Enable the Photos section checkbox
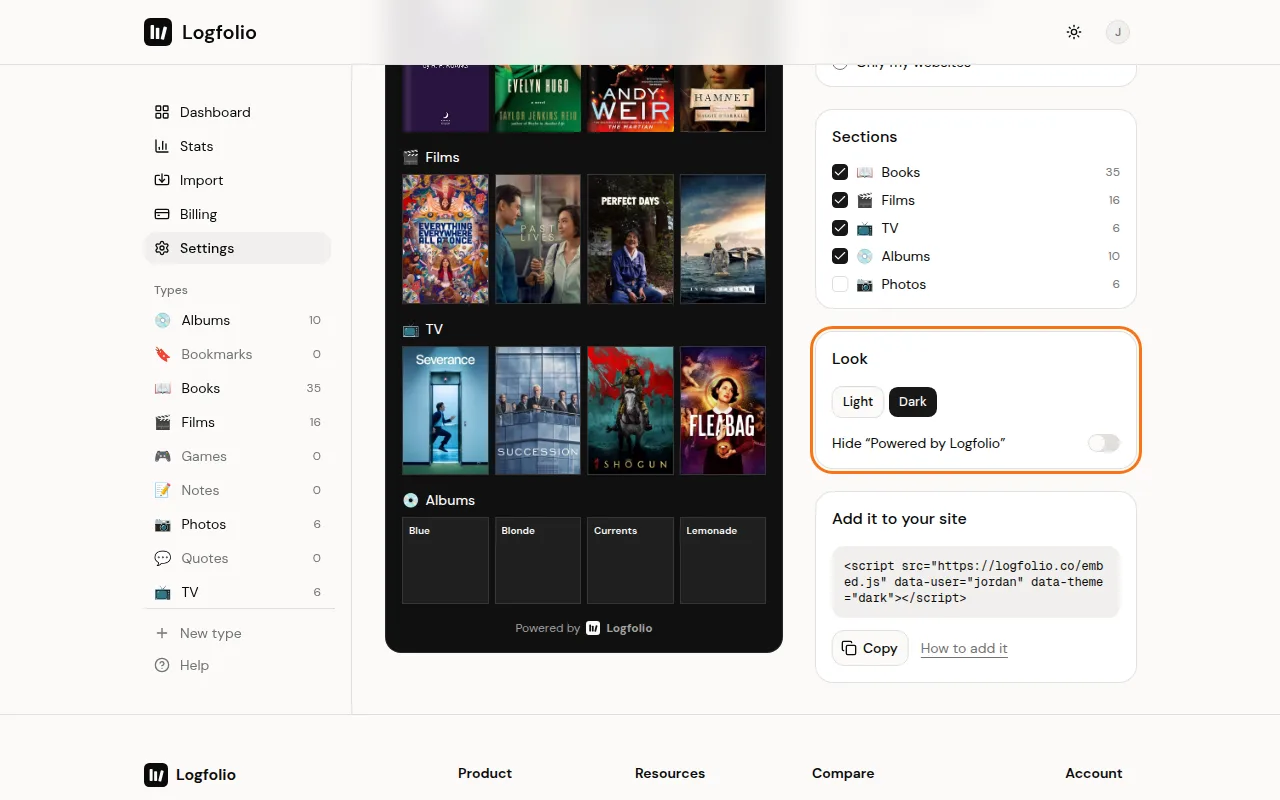This screenshot has width=1280, height=800. (840, 284)
